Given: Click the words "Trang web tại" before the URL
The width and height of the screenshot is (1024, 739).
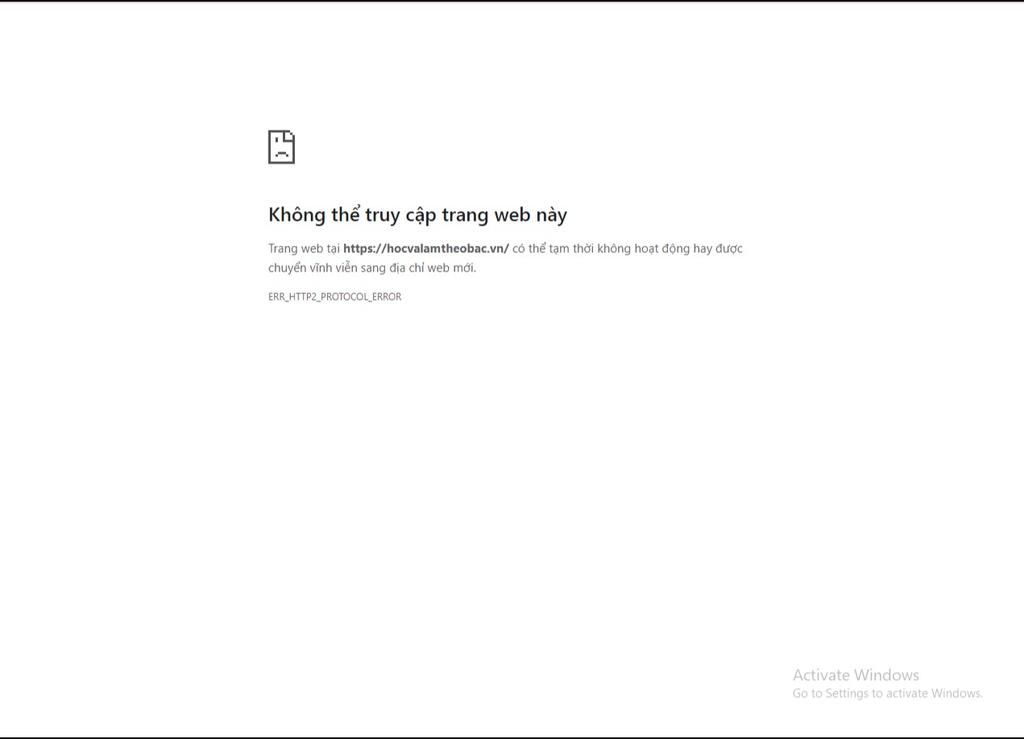Looking at the screenshot, I should [304, 249].
